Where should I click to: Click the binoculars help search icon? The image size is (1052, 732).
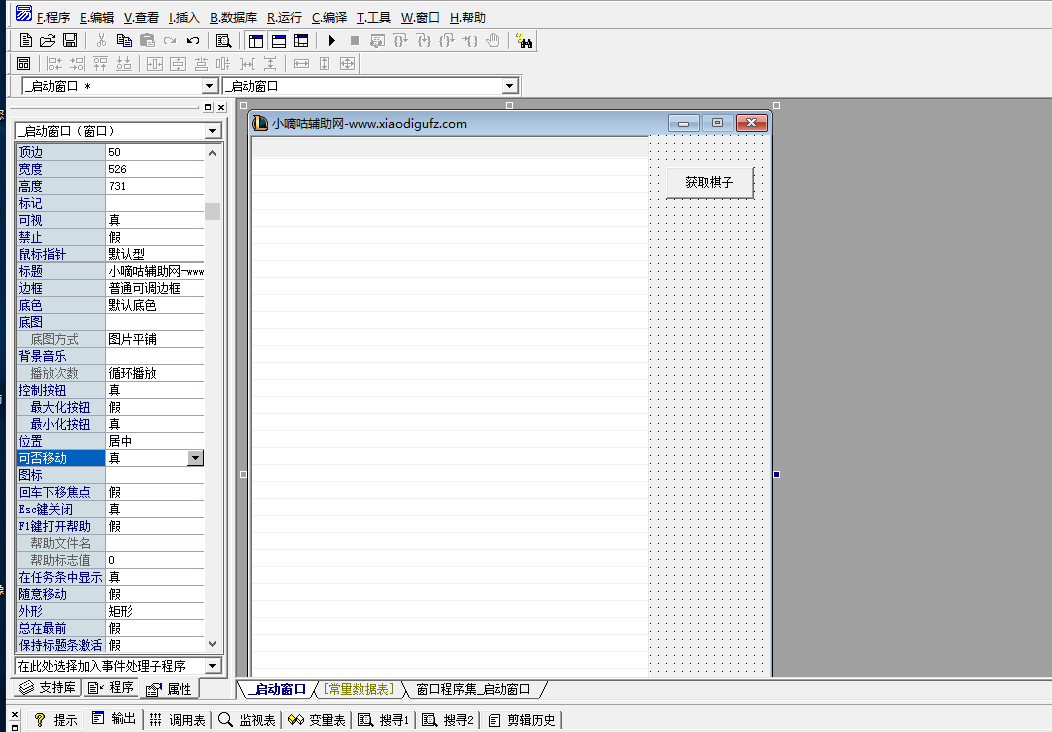[x=523, y=41]
